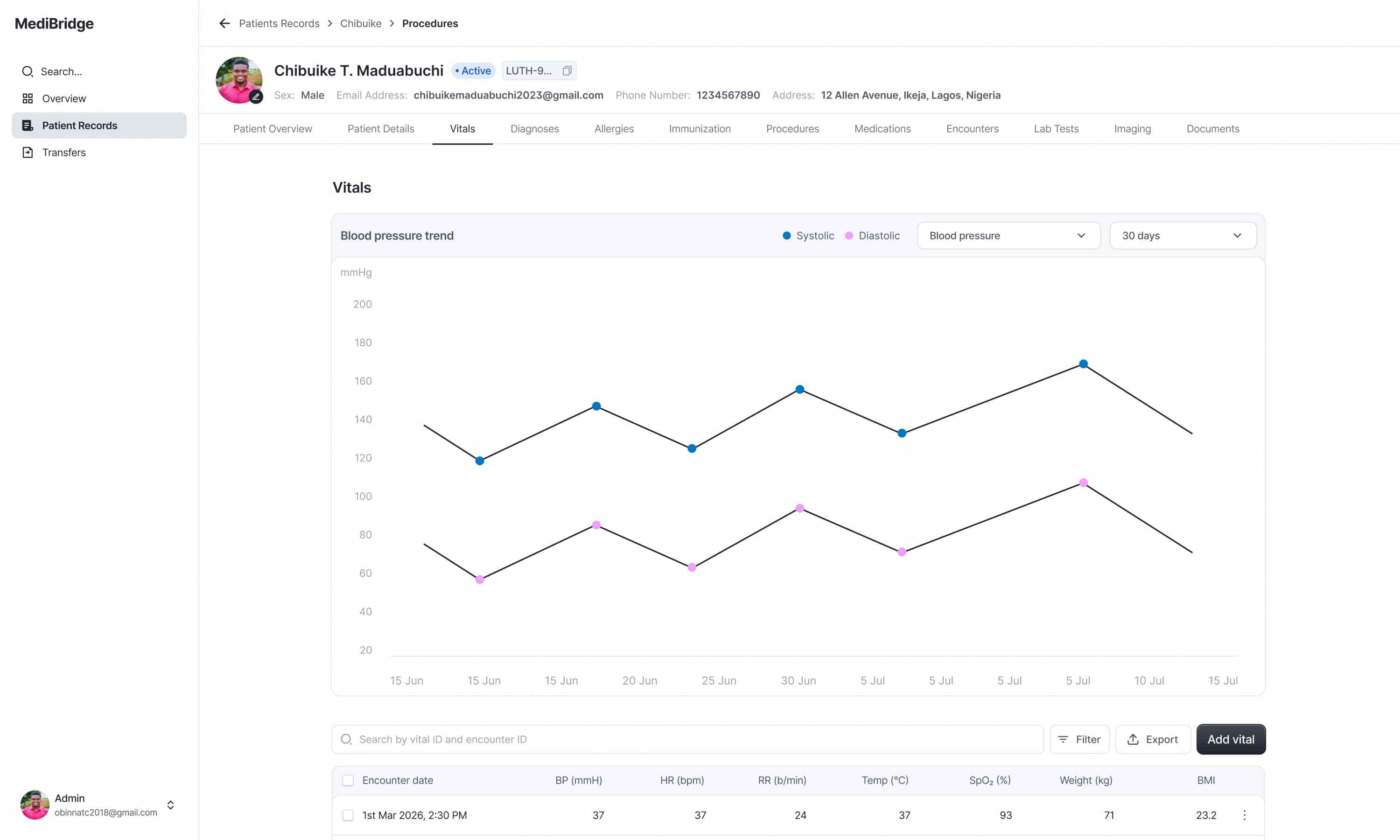
Task: Open the Imaging tab
Action: click(x=1132, y=128)
